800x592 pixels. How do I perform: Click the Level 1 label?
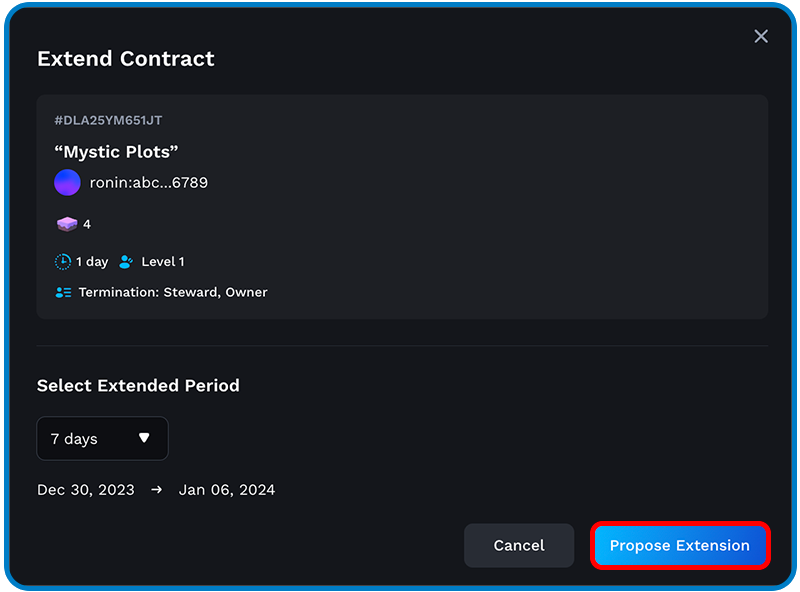[x=163, y=262]
